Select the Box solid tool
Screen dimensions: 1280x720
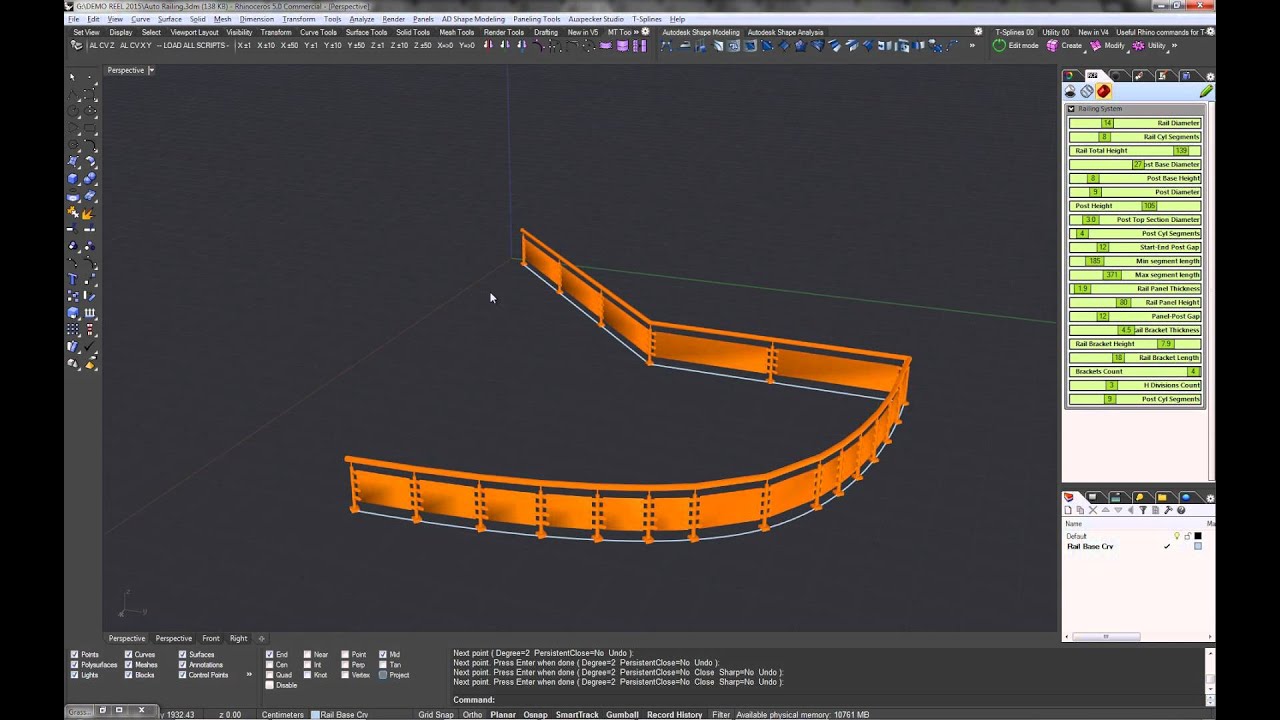click(73, 178)
